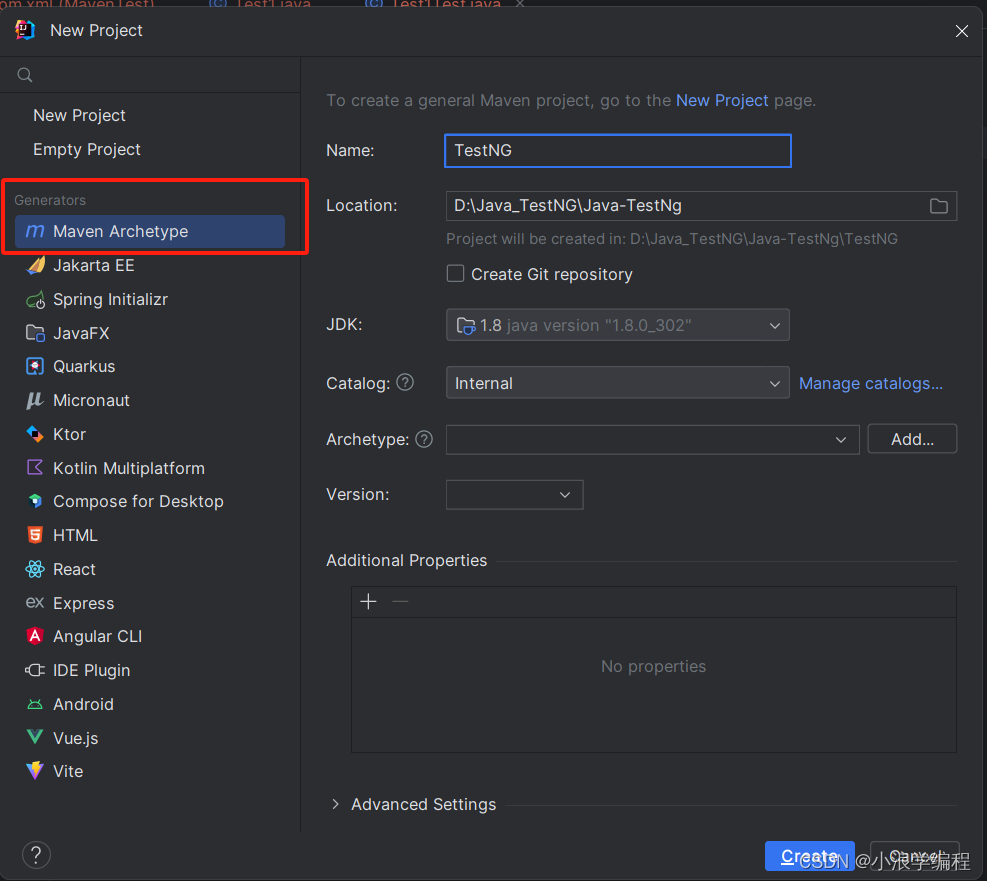Image resolution: width=987 pixels, height=881 pixels.
Task: Open the Archetype dropdown
Action: pyautogui.click(x=653, y=439)
